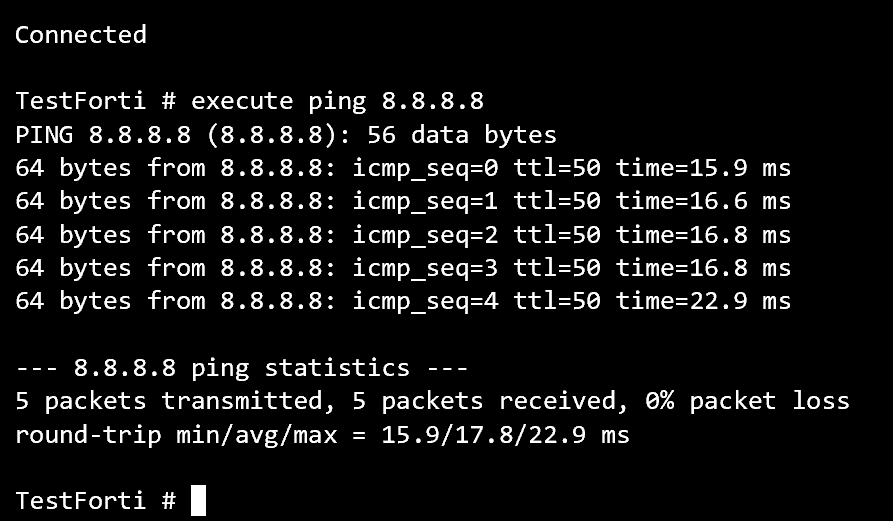Screen dimensions: 893x521
Task: Click the 'Connected' status text
Action: (x=81, y=35)
